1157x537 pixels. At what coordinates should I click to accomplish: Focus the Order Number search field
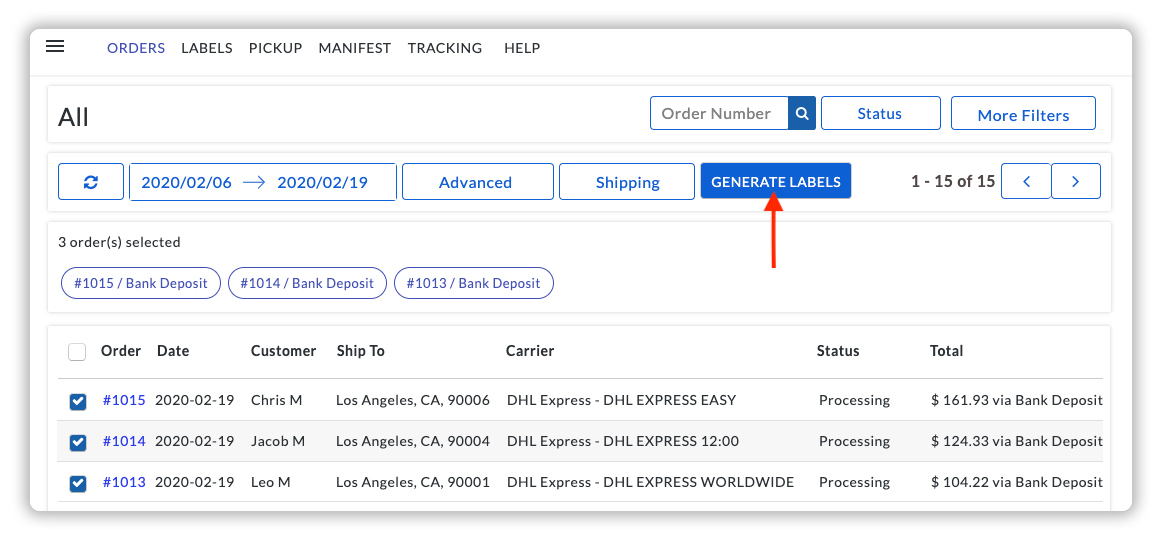coord(719,114)
